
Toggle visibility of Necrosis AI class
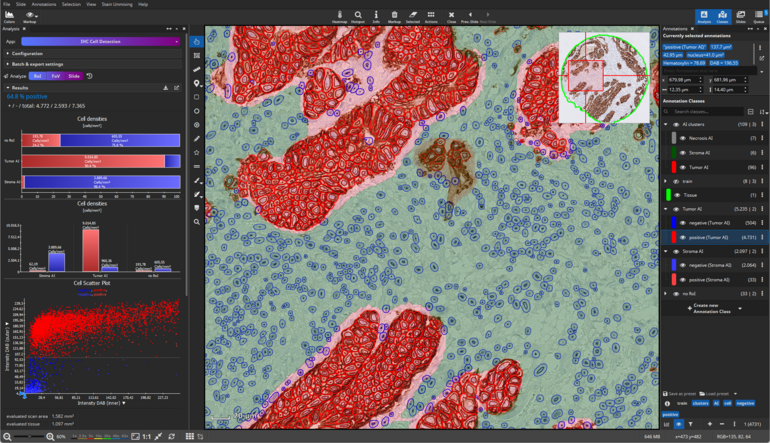(x=679, y=139)
